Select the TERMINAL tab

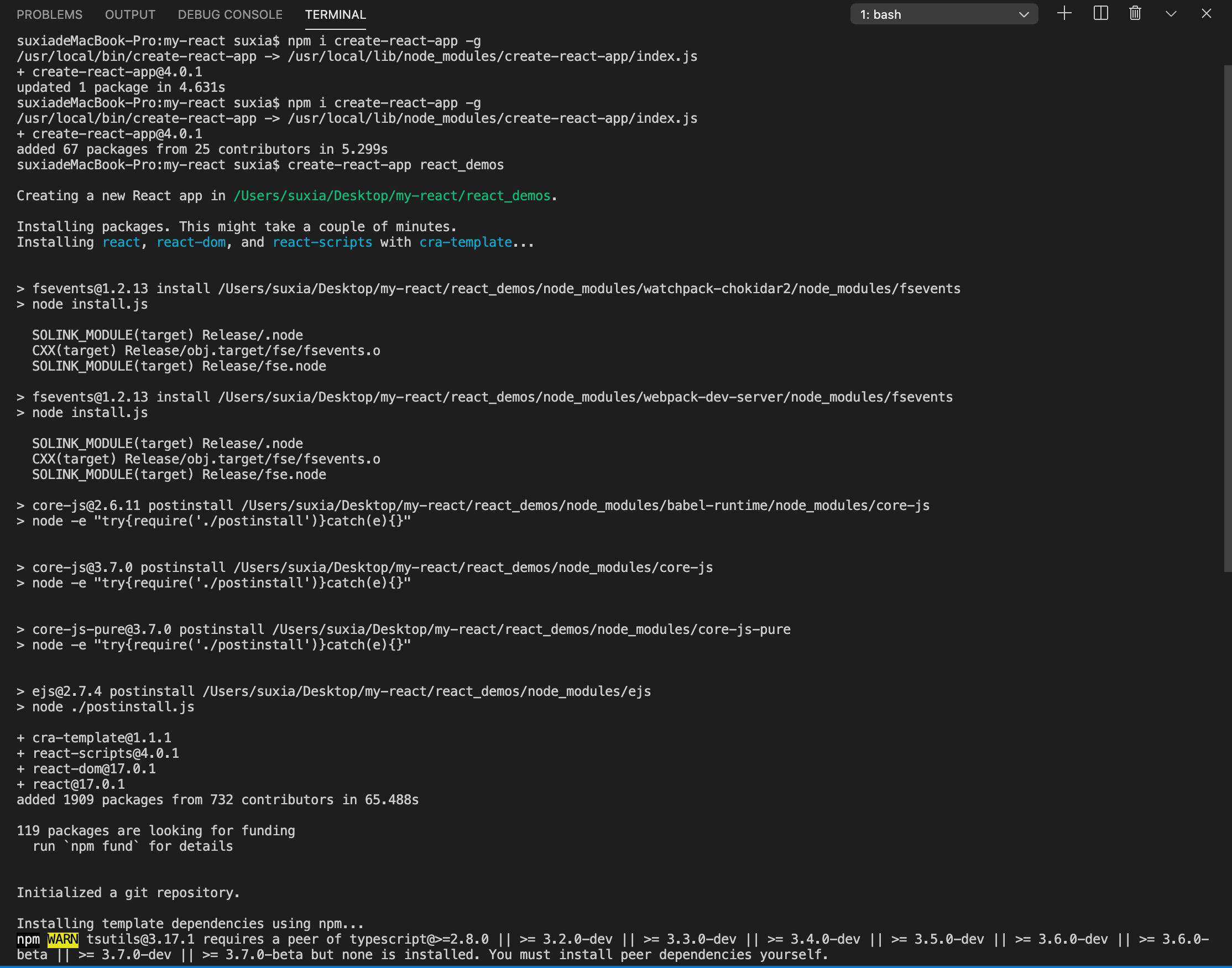(335, 15)
